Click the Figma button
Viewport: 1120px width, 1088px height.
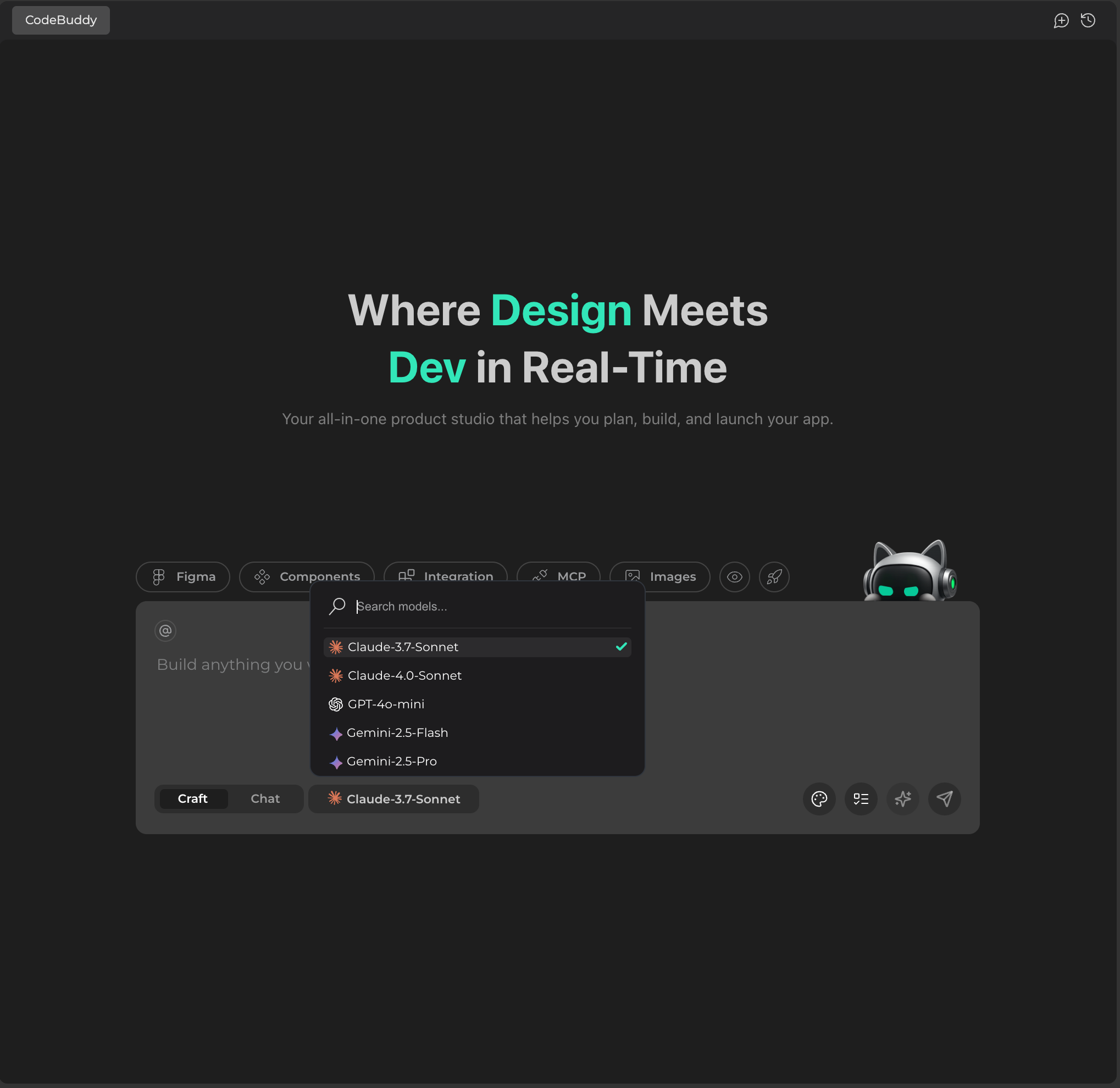[183, 576]
